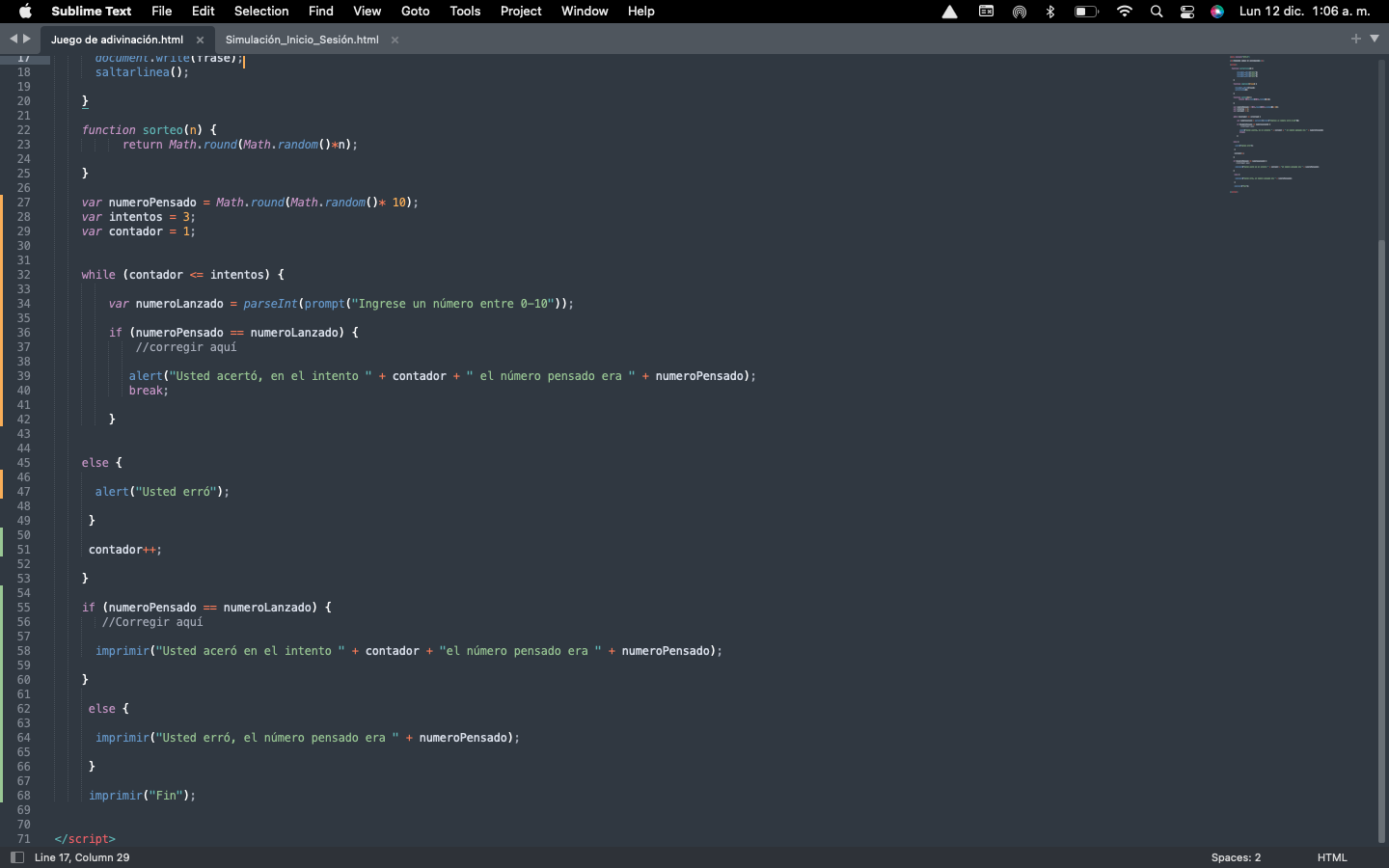This screenshot has height=868, width=1389.
Task: Change syntax via HTML status item
Action: click(1332, 857)
